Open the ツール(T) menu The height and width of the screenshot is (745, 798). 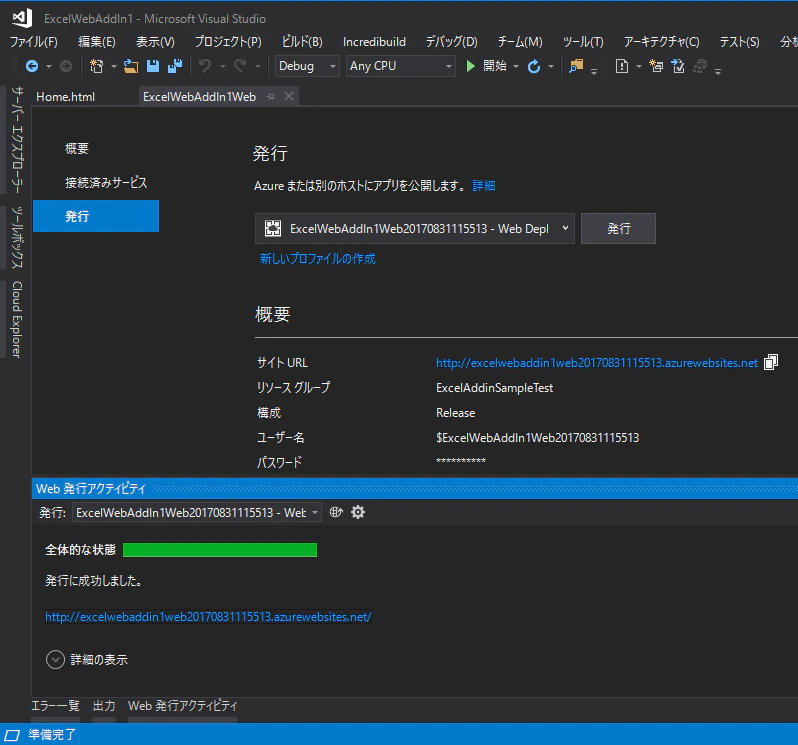(583, 42)
